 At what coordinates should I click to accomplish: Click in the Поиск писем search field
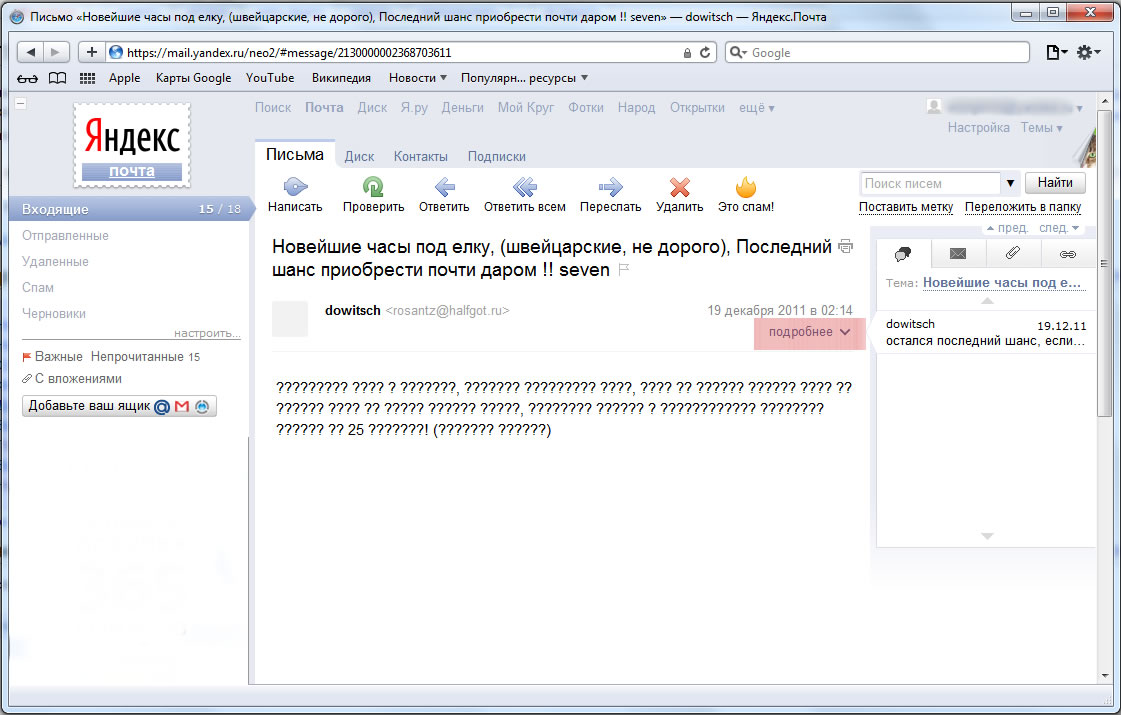tap(930, 183)
